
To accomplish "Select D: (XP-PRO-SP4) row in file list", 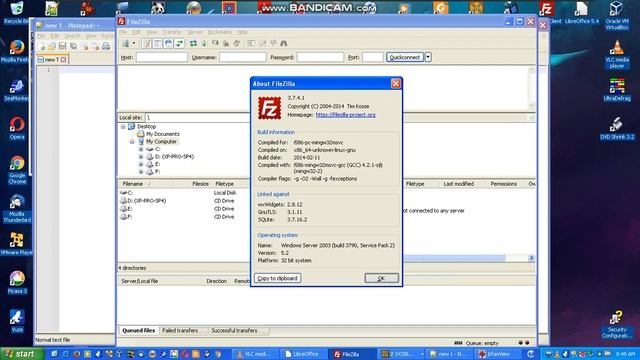I will point(184,201).
